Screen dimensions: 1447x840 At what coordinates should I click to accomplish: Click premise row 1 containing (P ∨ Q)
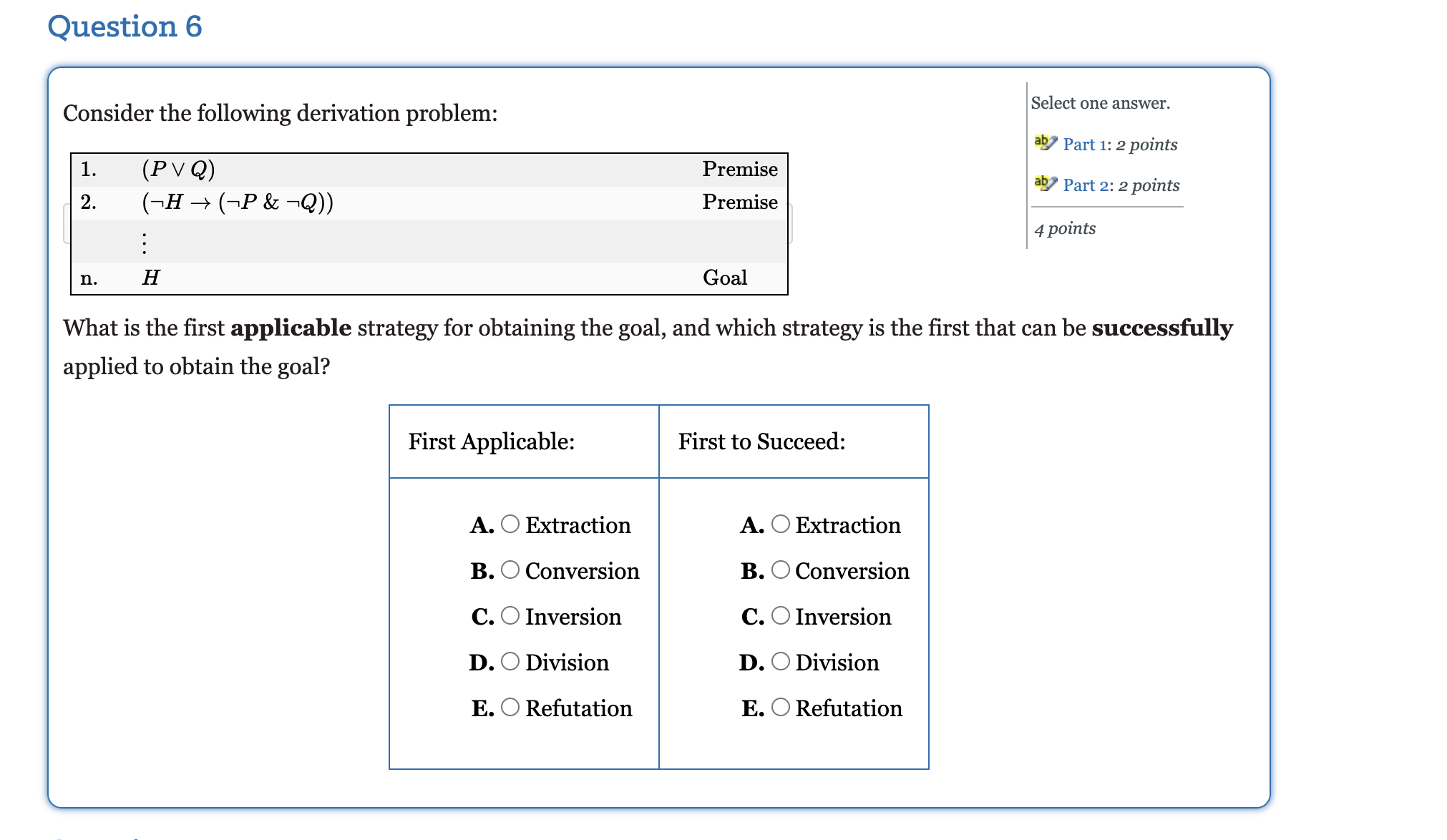(429, 169)
